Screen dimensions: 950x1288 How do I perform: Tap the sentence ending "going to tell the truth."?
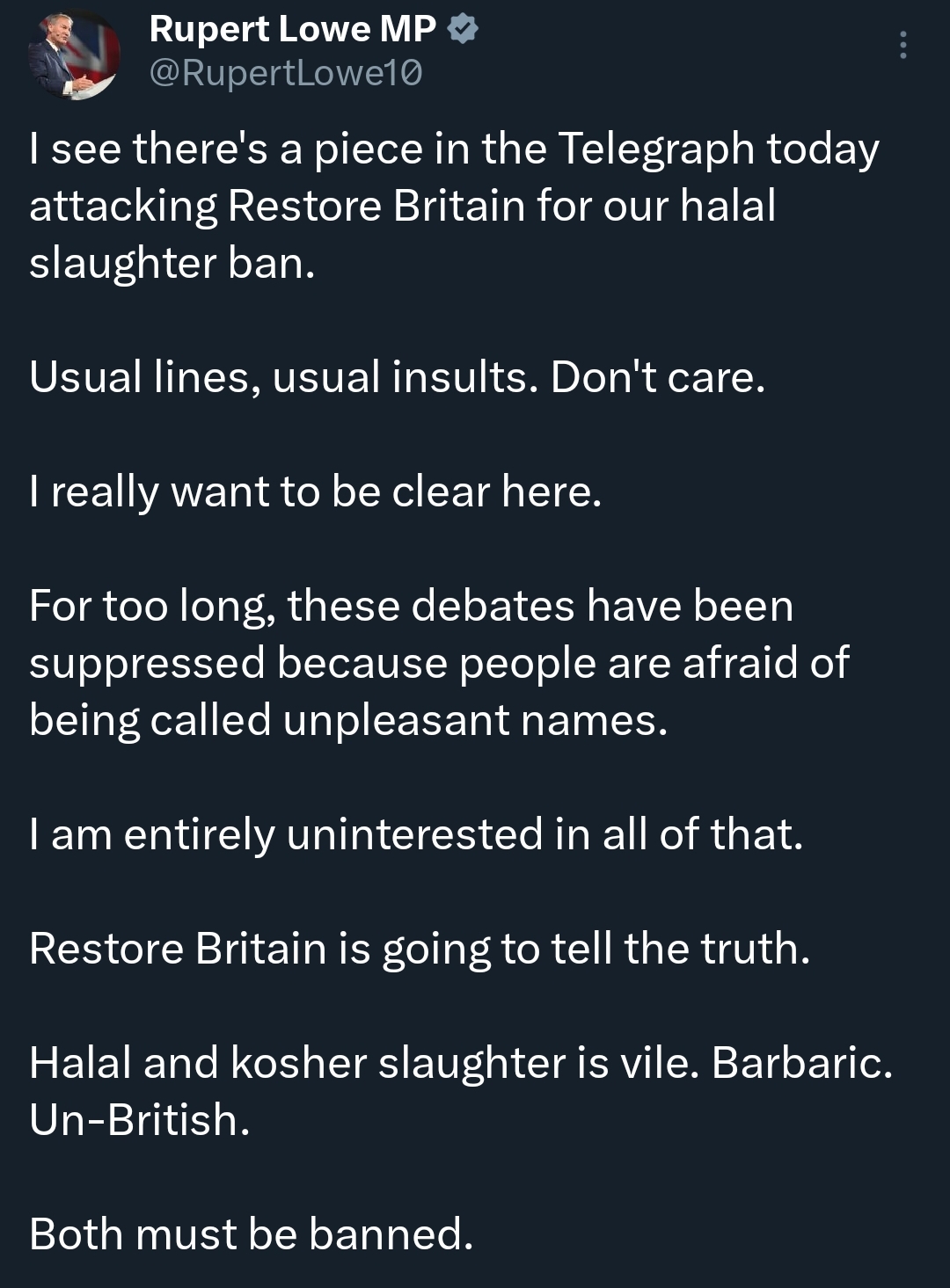coord(419,948)
